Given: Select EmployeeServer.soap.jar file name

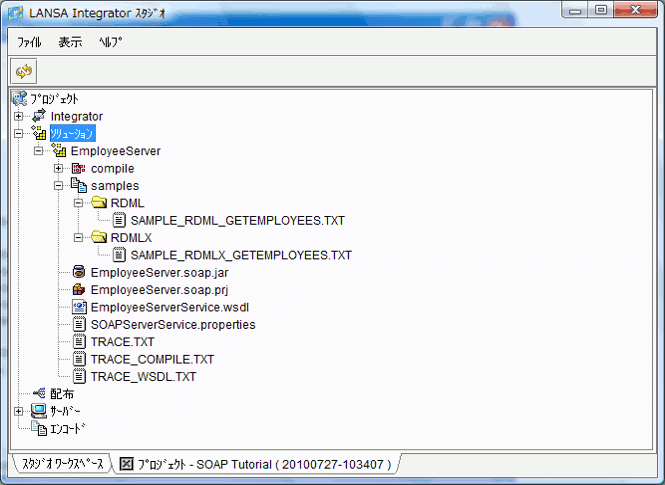Looking at the screenshot, I should coord(159,273).
